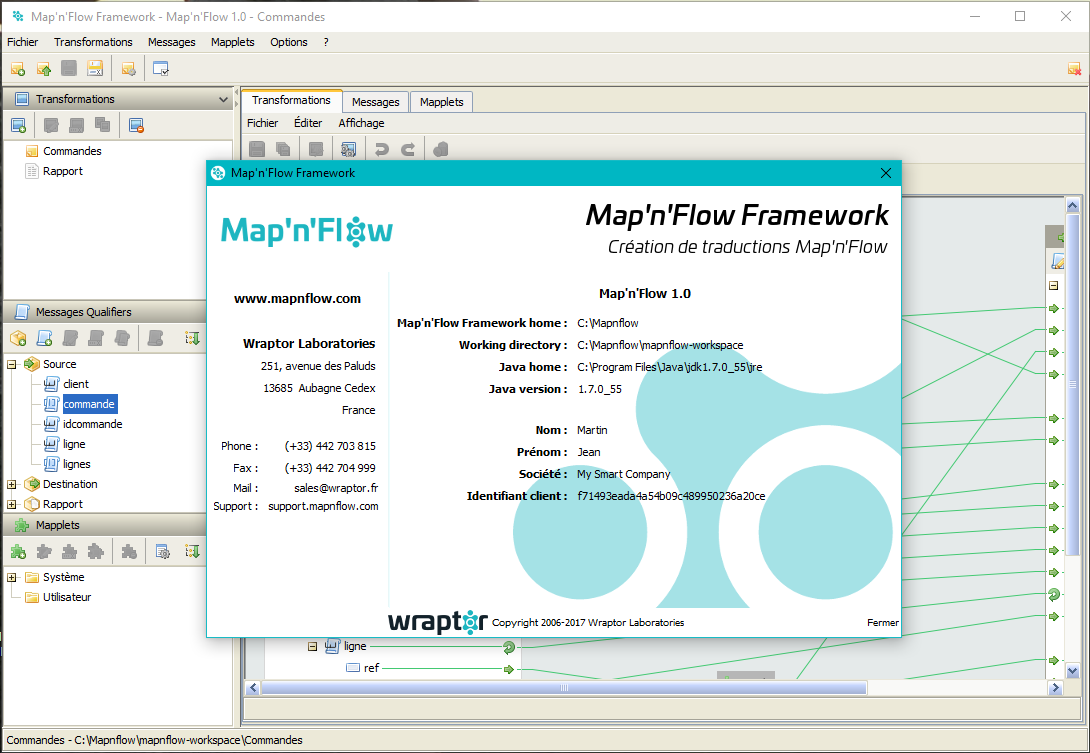1090x753 pixels.
Task: Click the horizontal scrollbar left arrow
Action: click(x=253, y=688)
